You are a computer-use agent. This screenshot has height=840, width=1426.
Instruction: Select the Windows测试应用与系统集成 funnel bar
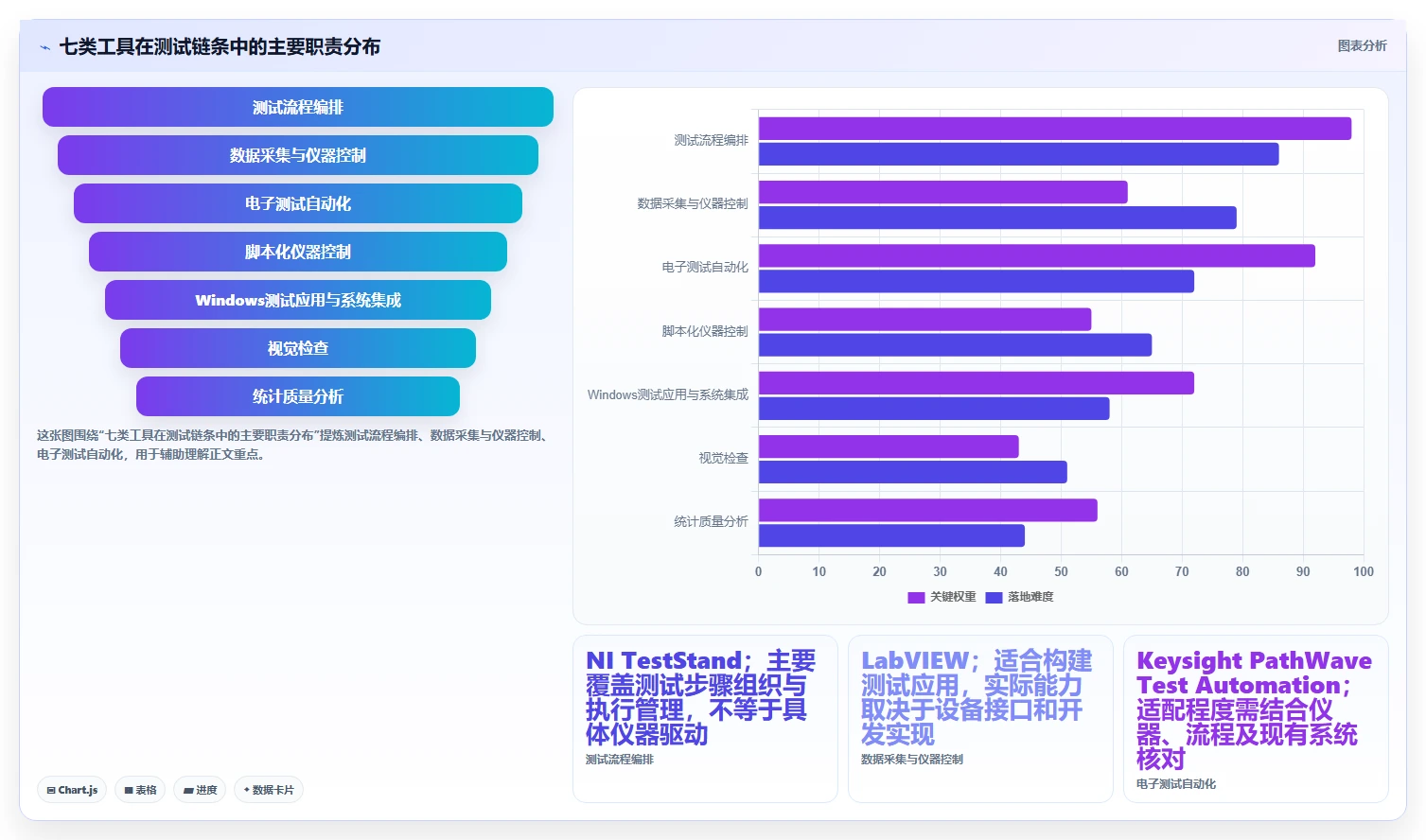tap(298, 300)
